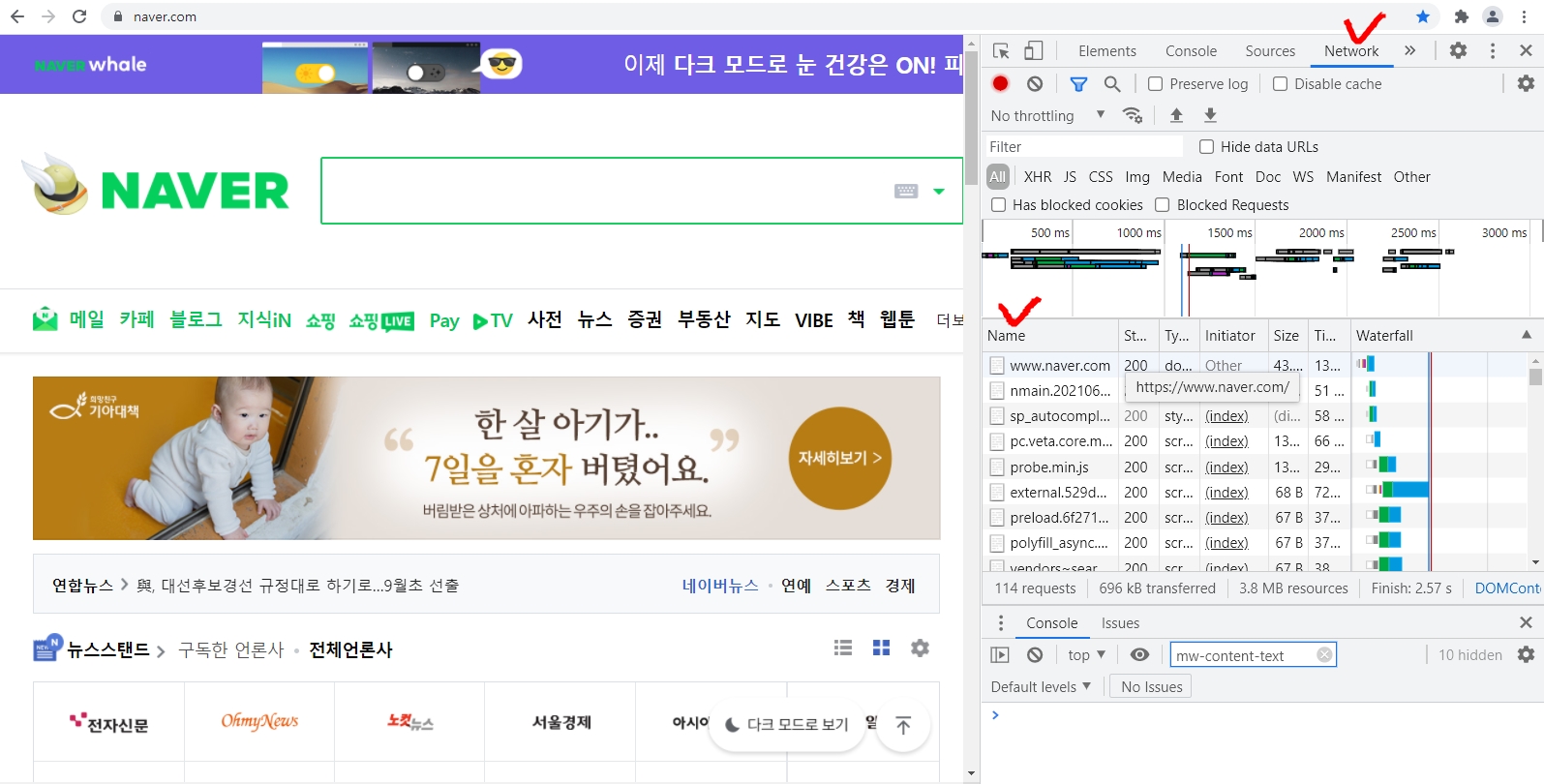Stop recording network log red button
Screen dimensions: 1544x784
click(1001, 84)
